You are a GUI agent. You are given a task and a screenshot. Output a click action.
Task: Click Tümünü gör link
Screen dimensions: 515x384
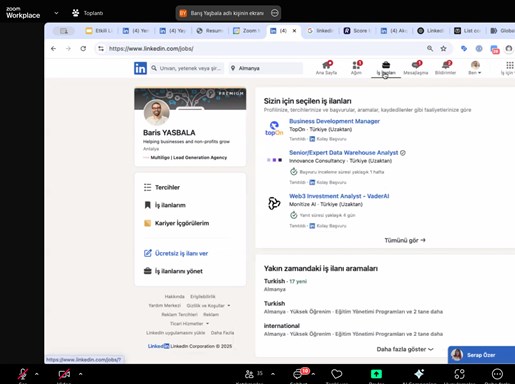coord(405,240)
